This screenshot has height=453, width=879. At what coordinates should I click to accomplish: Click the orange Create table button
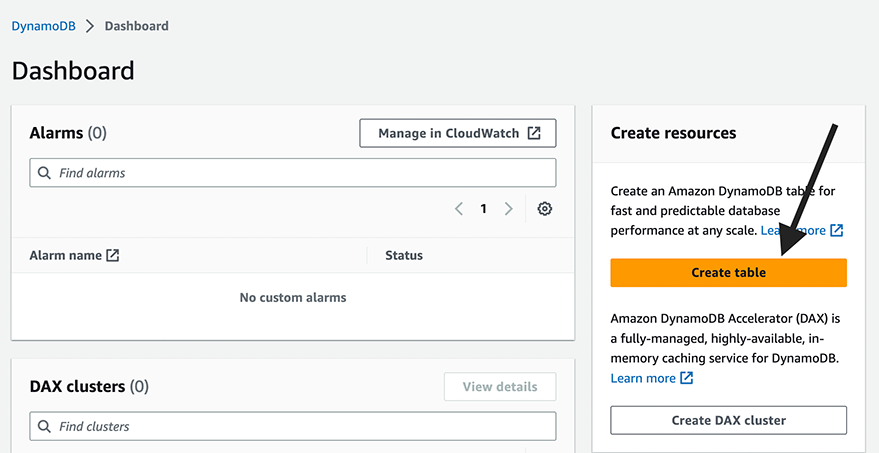click(x=728, y=272)
